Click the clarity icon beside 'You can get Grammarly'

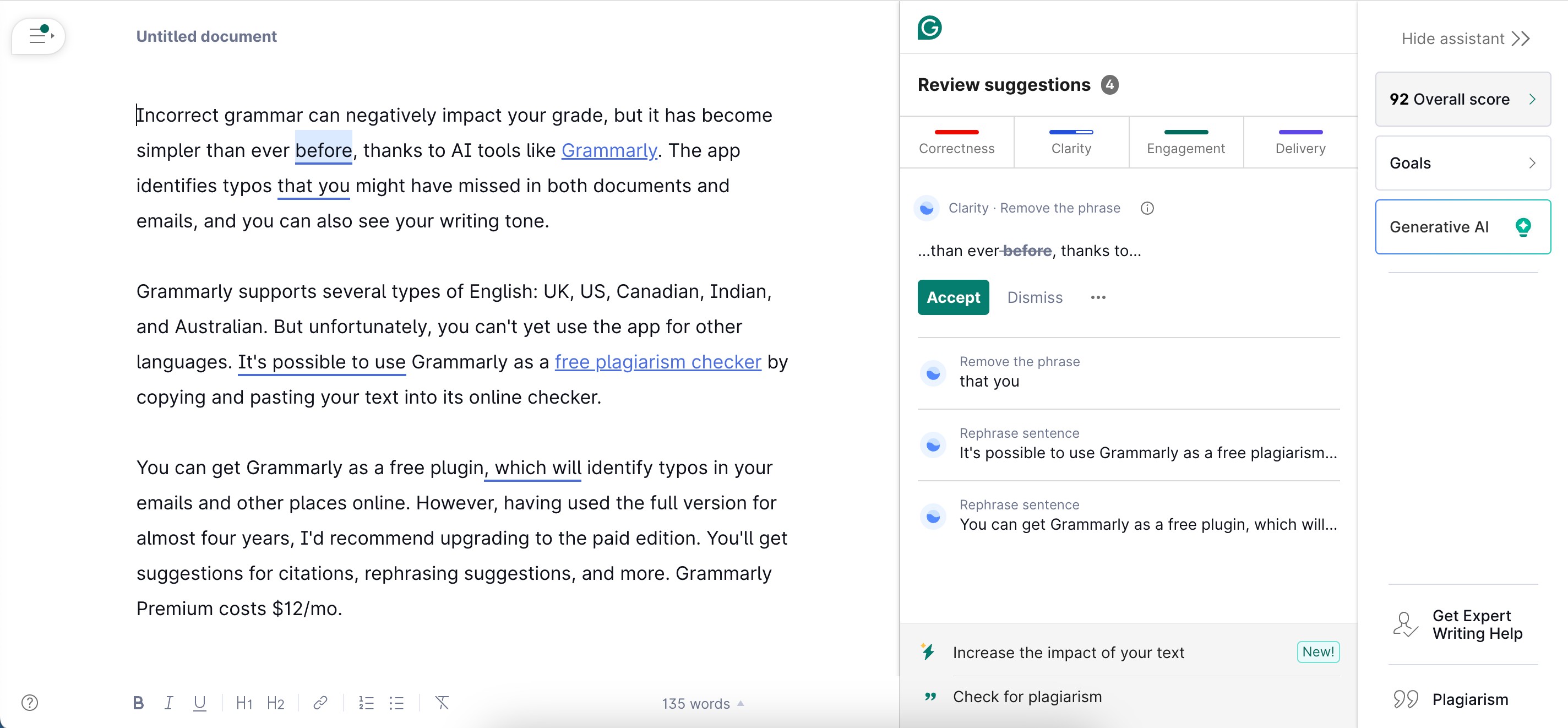tap(933, 518)
